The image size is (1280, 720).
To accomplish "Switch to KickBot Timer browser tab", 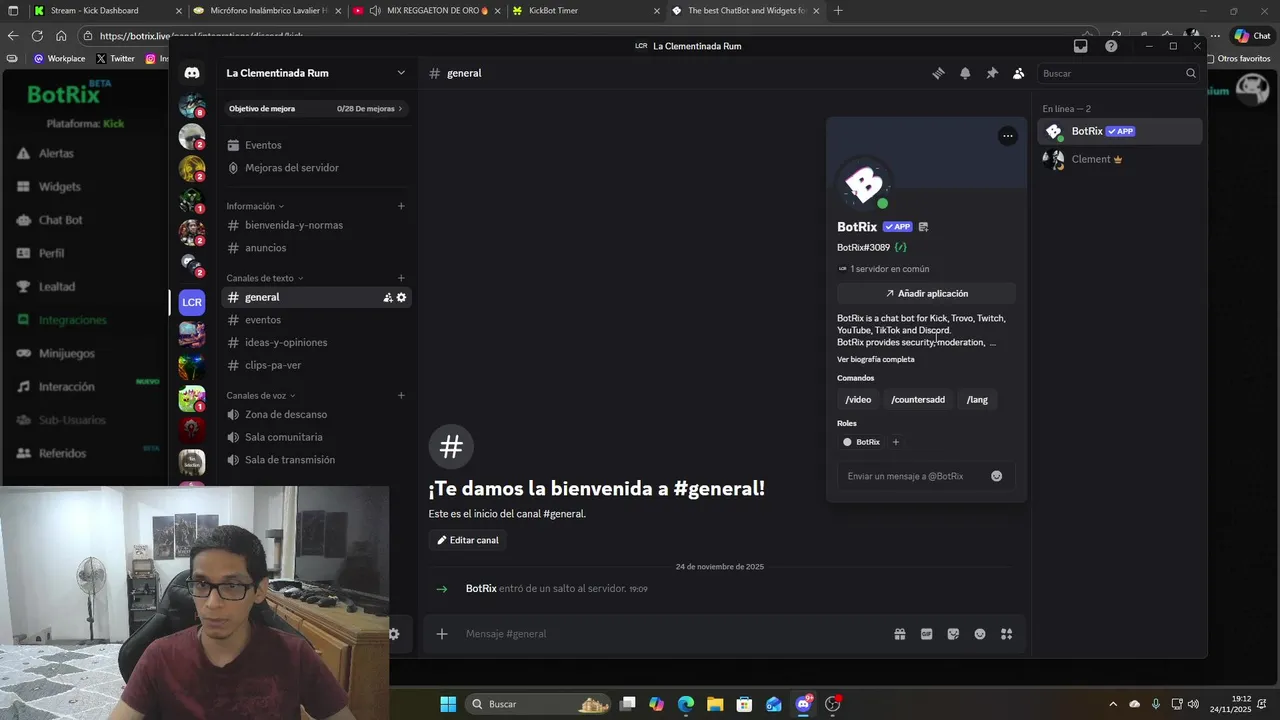I will tap(585, 11).
